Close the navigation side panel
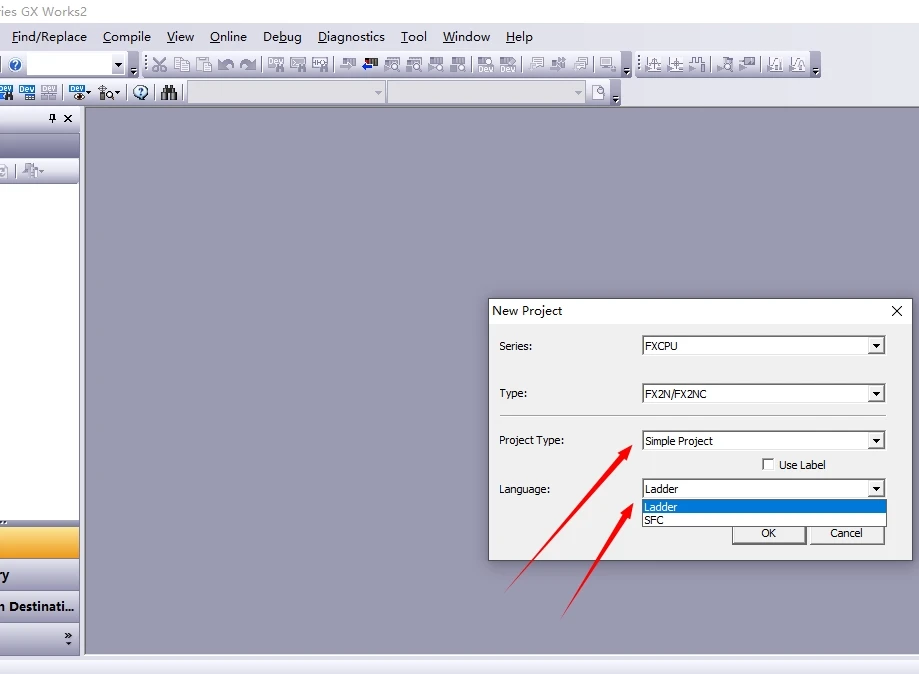Screen dimensions: 919x674 [68, 118]
